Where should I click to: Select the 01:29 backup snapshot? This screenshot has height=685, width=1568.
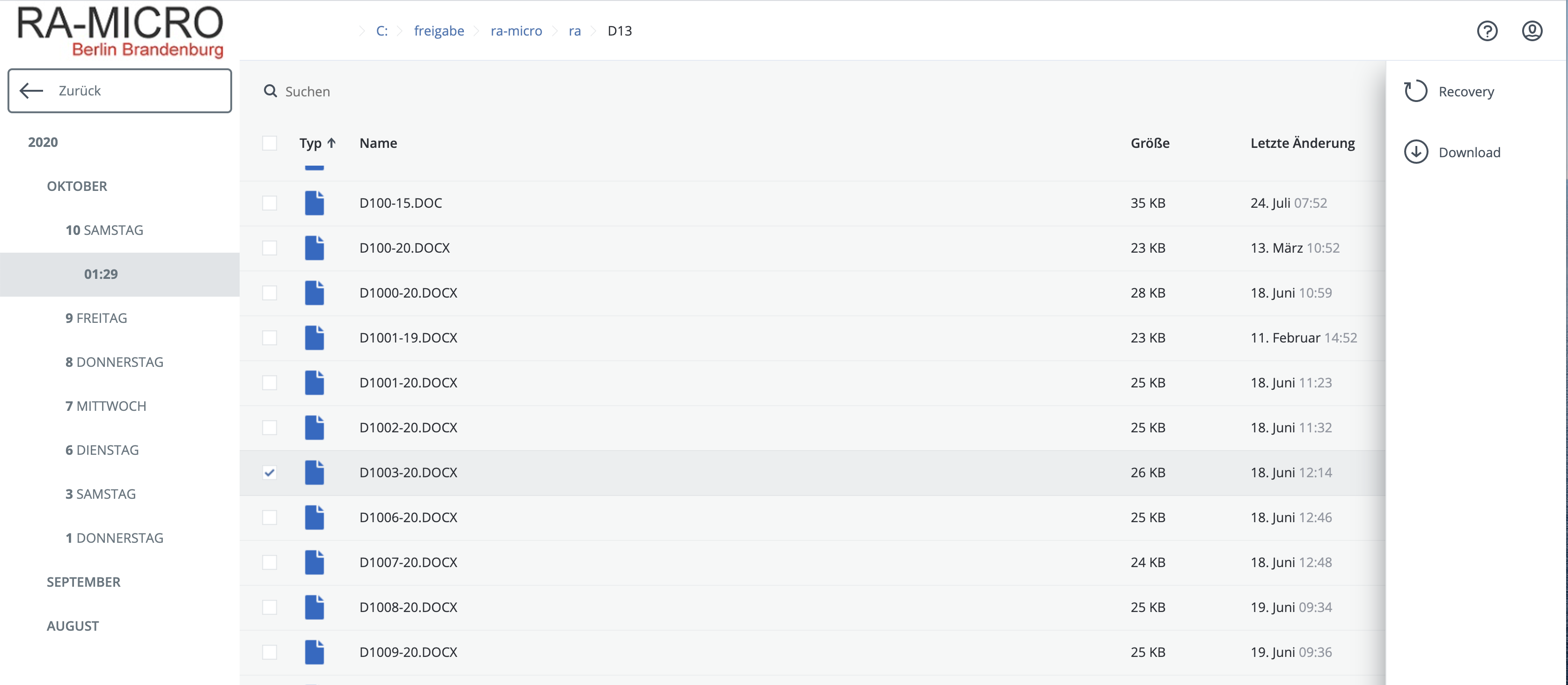tap(101, 274)
